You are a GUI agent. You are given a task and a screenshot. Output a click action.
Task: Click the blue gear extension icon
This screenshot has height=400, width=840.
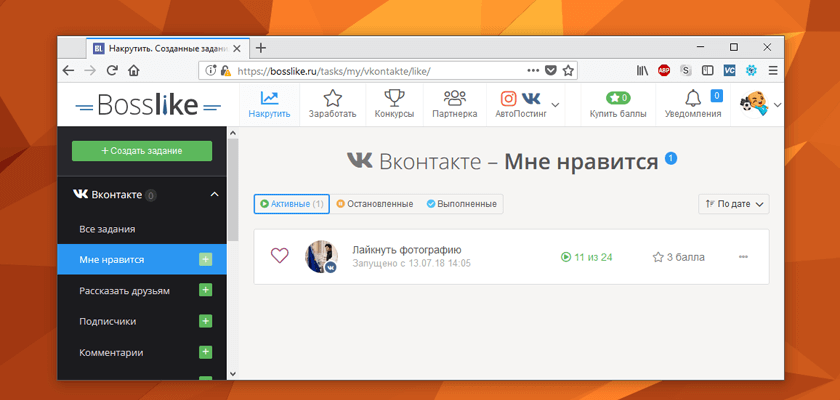tap(751, 70)
